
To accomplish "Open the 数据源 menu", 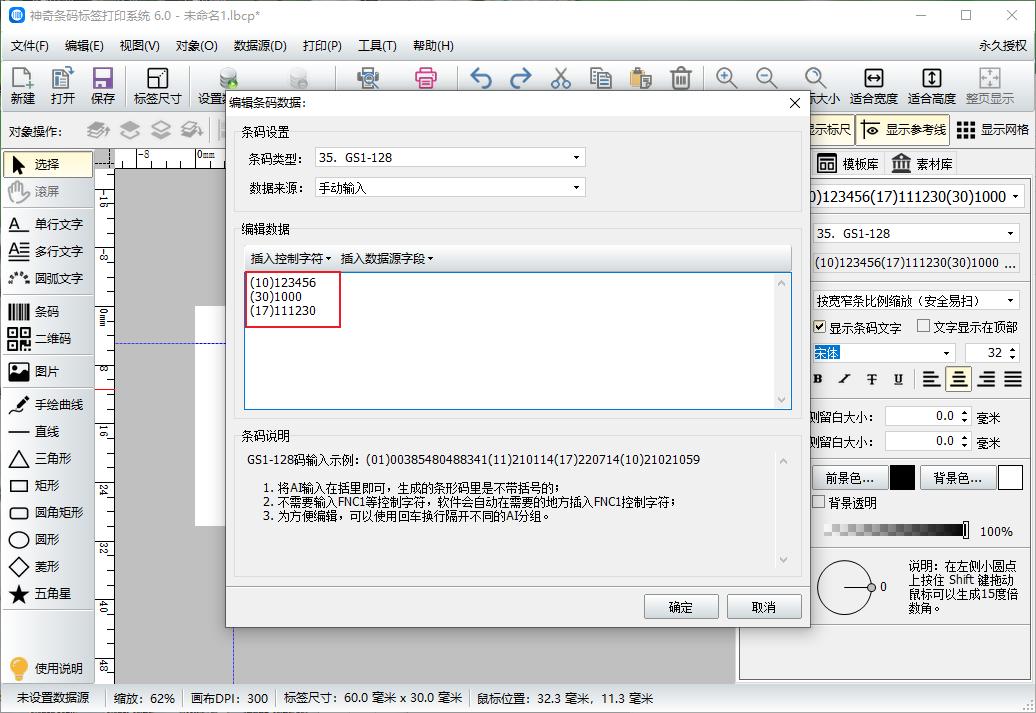I will point(258,45).
